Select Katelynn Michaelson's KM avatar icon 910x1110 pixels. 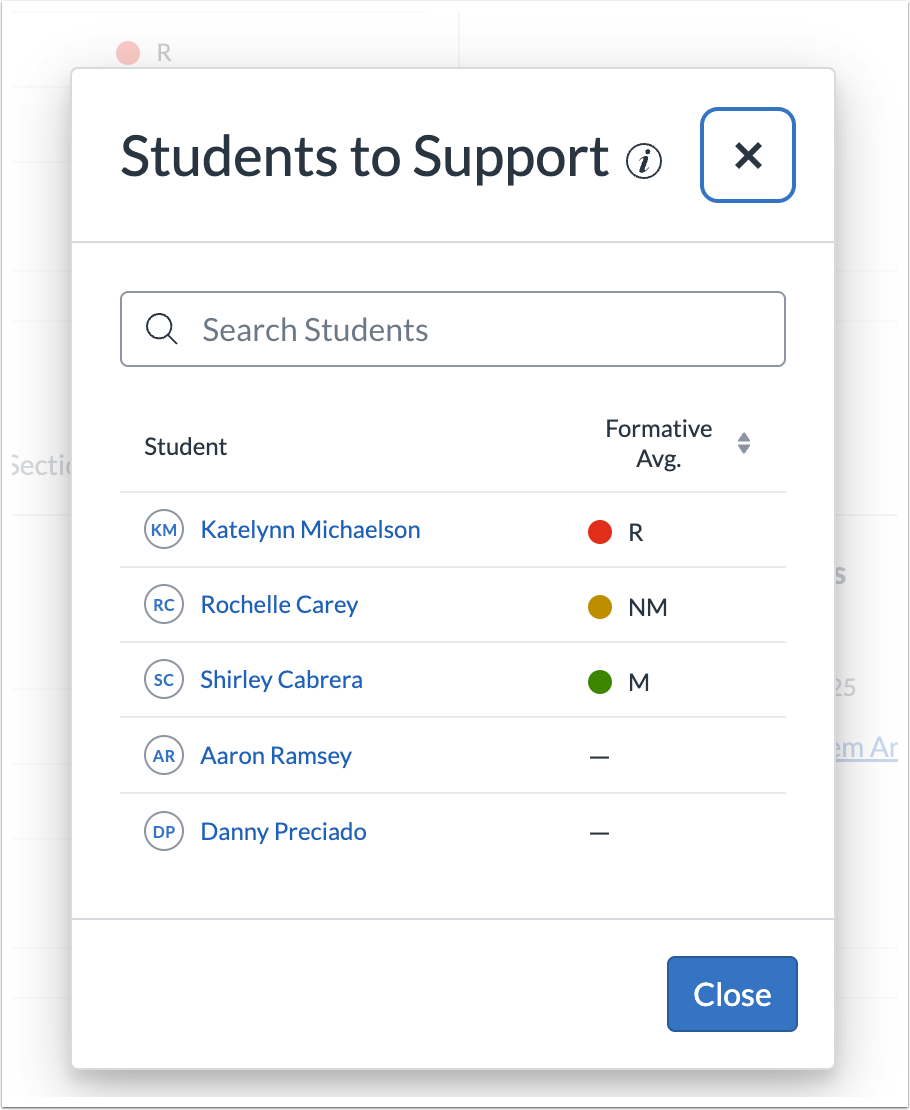[x=163, y=531]
